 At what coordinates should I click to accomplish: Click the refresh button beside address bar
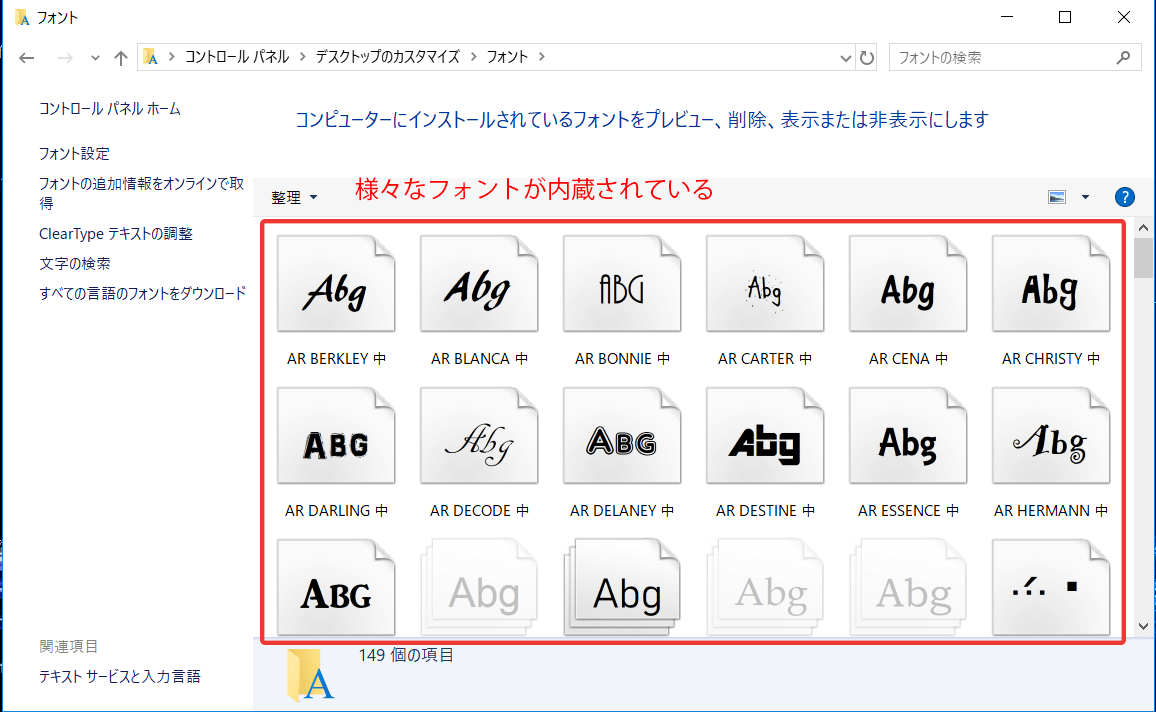pos(867,58)
